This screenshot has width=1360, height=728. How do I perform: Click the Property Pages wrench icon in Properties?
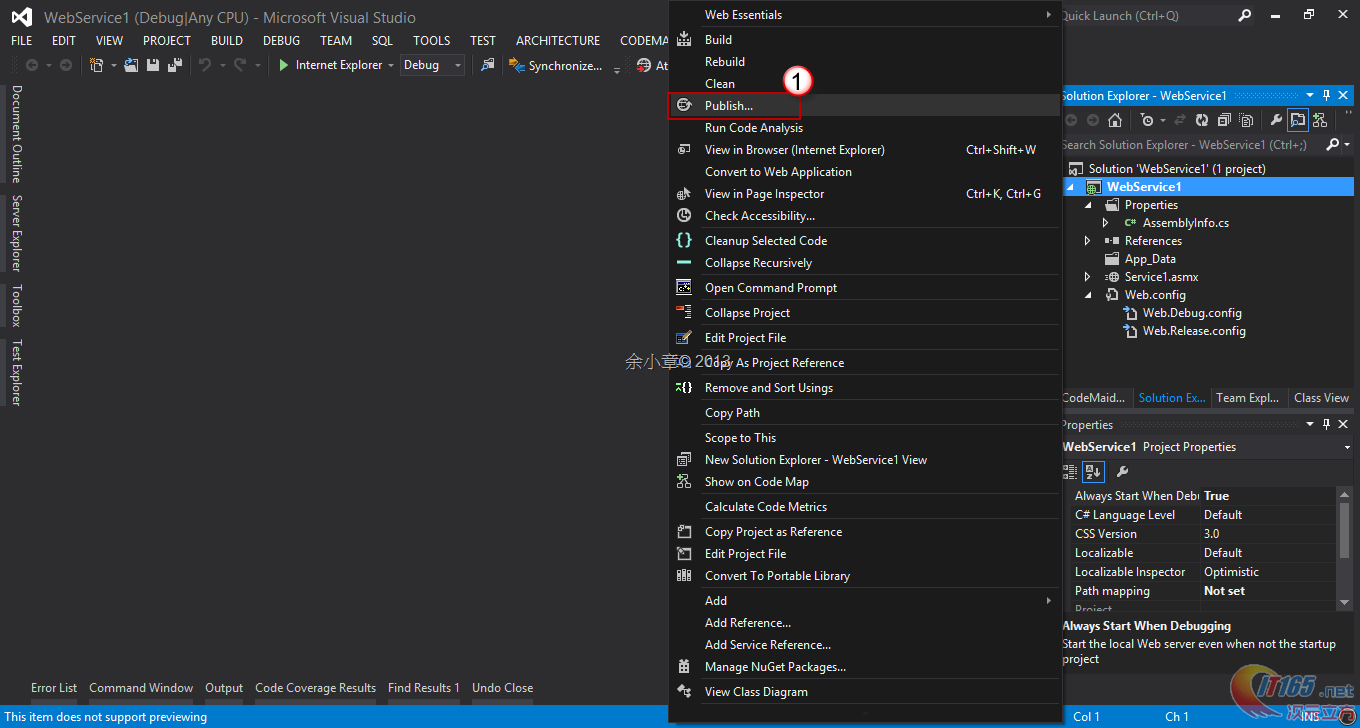click(1122, 472)
